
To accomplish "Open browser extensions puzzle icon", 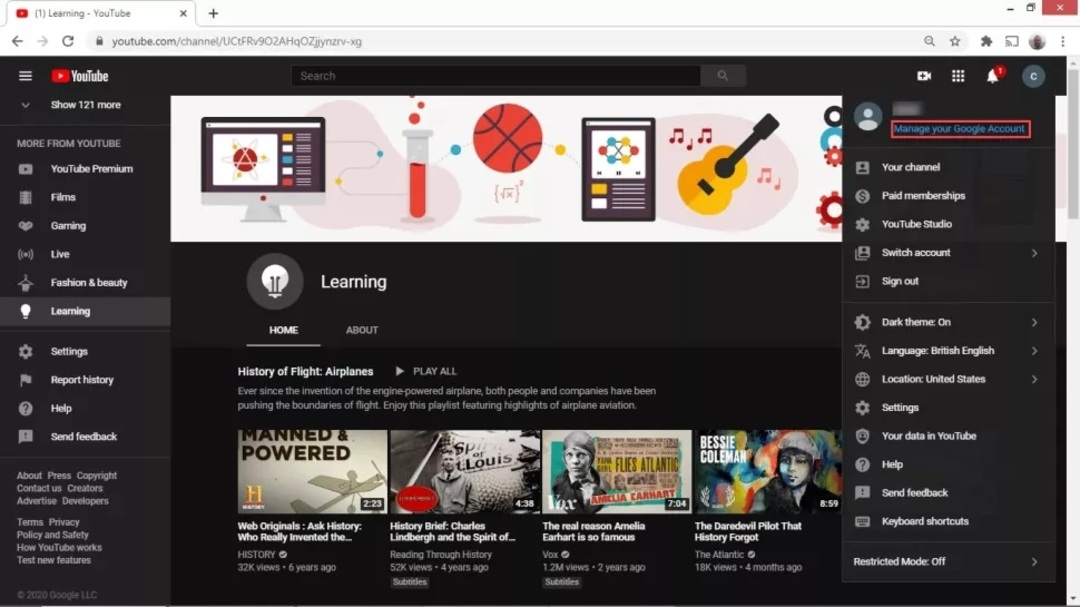I will 986,41.
